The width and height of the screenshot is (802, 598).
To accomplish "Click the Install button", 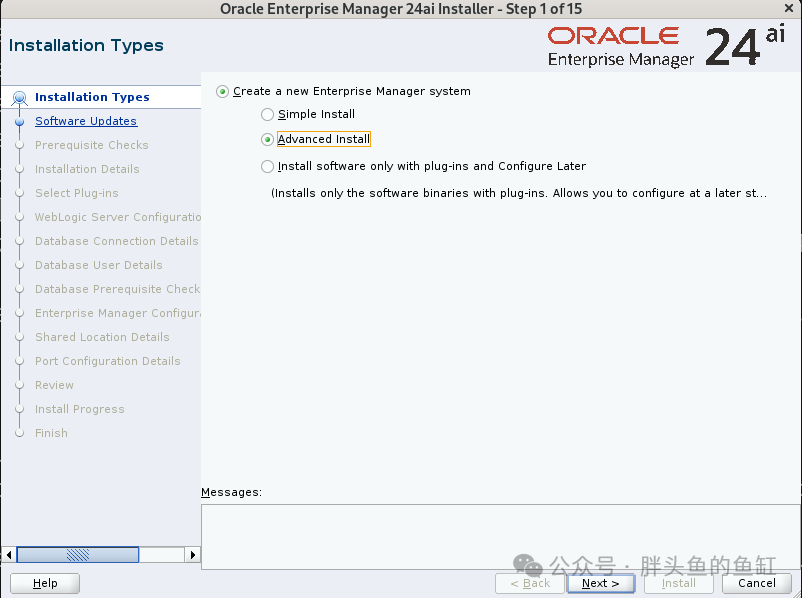I will 679,583.
